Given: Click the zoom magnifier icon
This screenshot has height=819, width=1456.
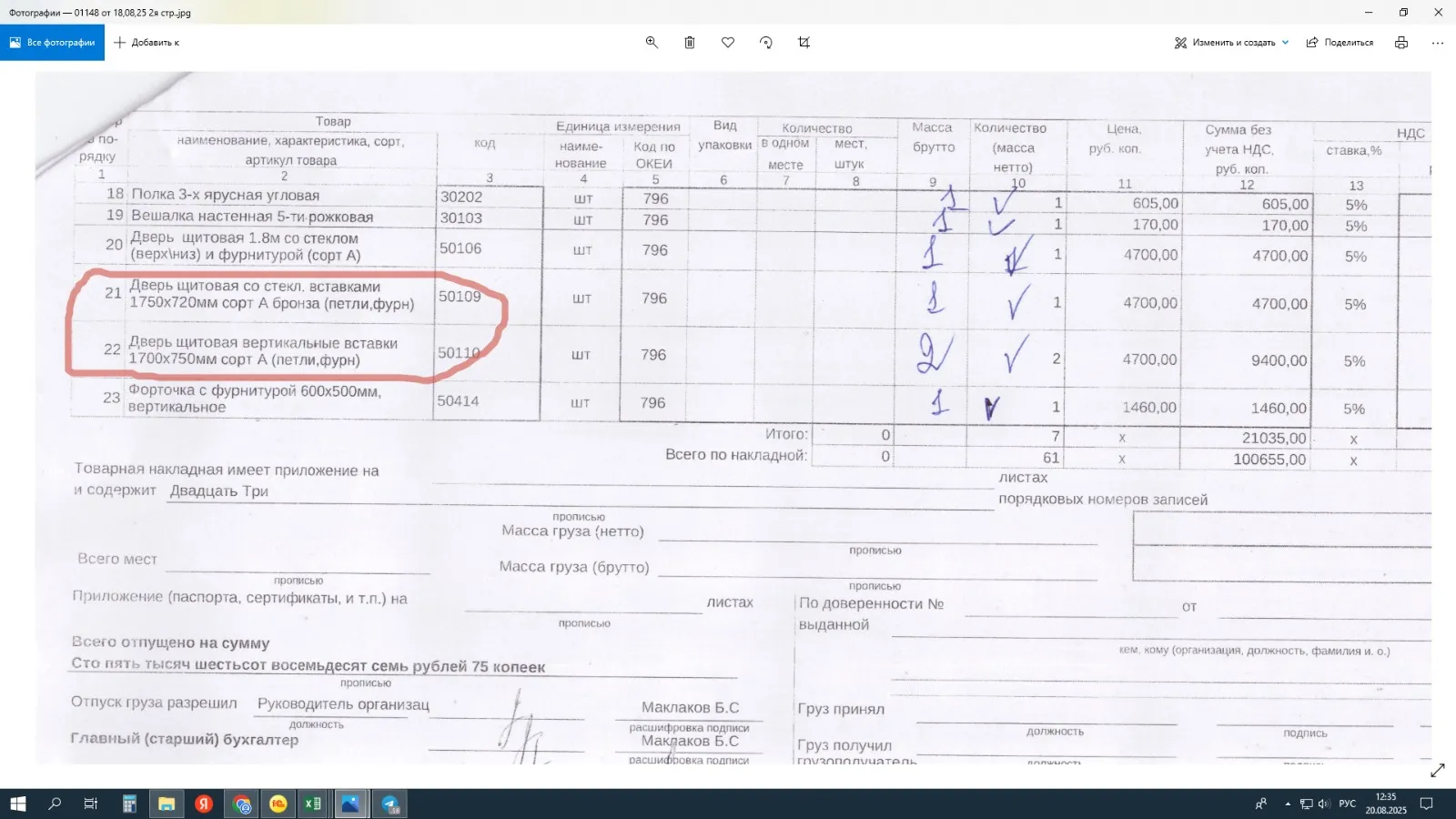Looking at the screenshot, I should pos(652,43).
